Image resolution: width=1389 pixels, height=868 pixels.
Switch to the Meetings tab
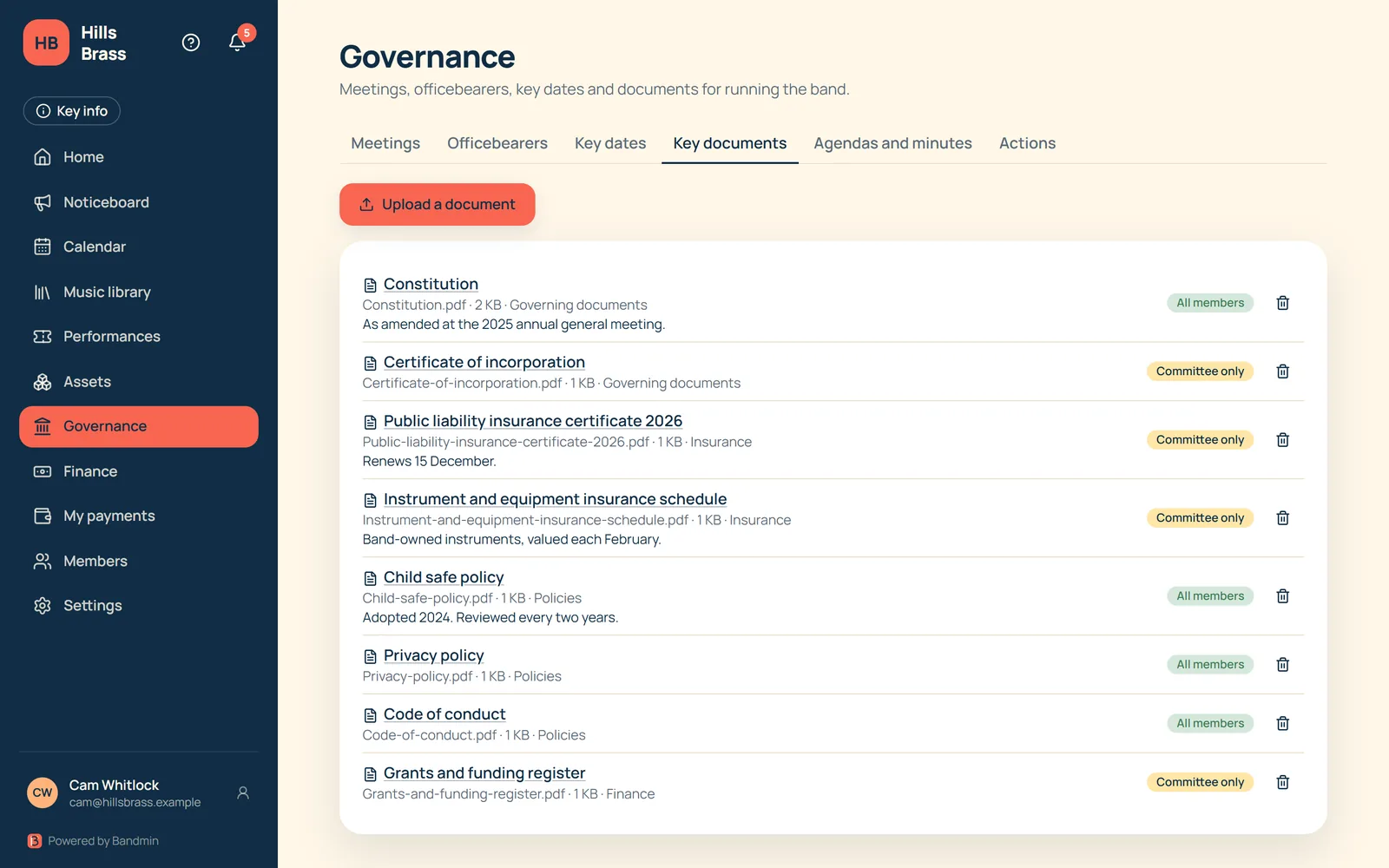[385, 143]
